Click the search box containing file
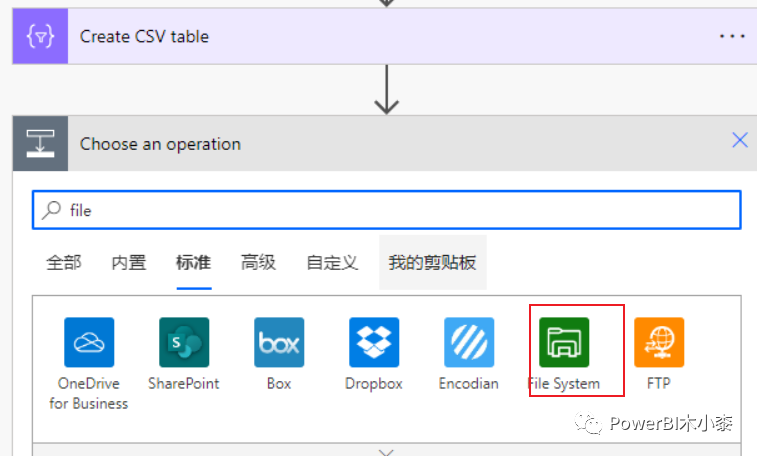757x456 pixels. 387,210
